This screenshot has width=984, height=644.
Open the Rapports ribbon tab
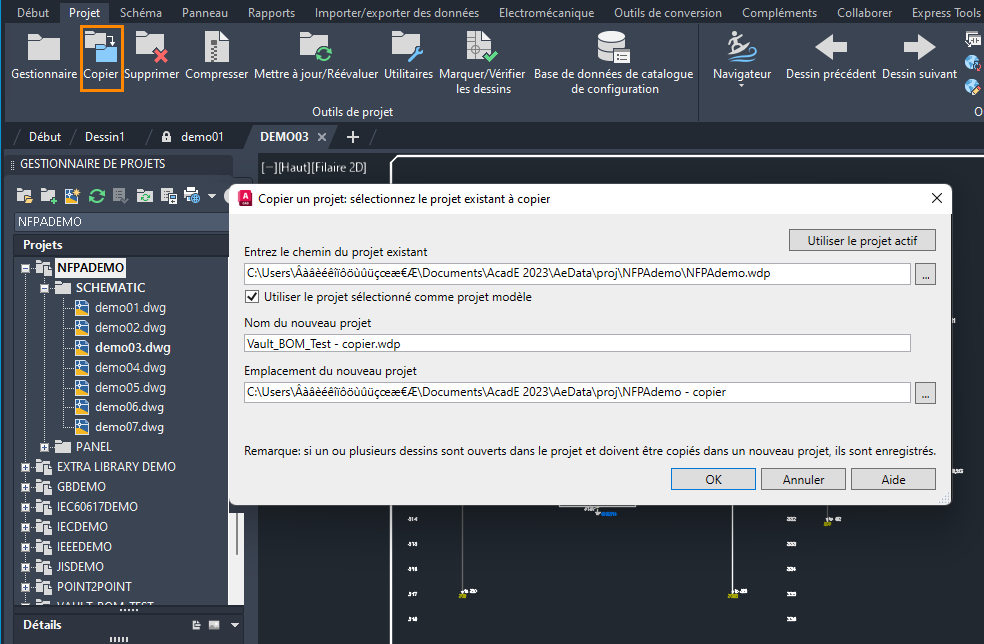(x=271, y=13)
